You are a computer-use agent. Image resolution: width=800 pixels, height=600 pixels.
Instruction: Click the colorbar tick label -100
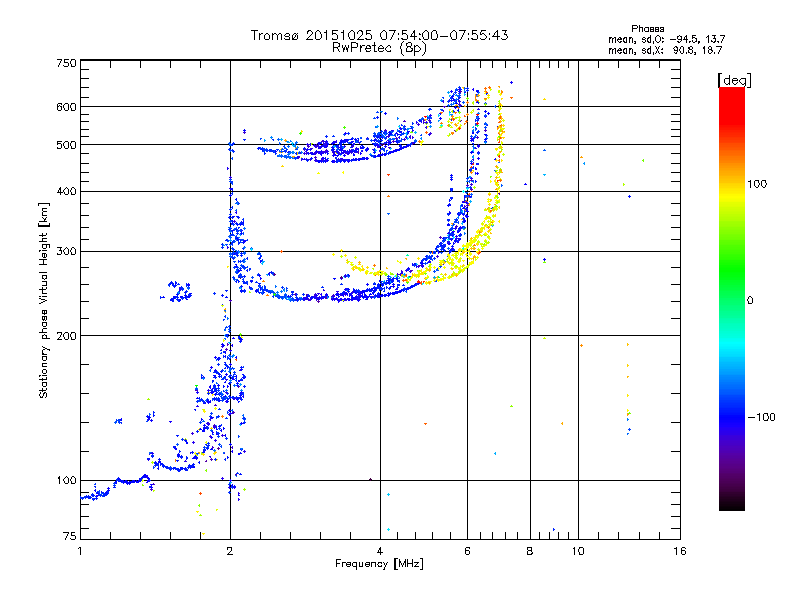click(762, 416)
